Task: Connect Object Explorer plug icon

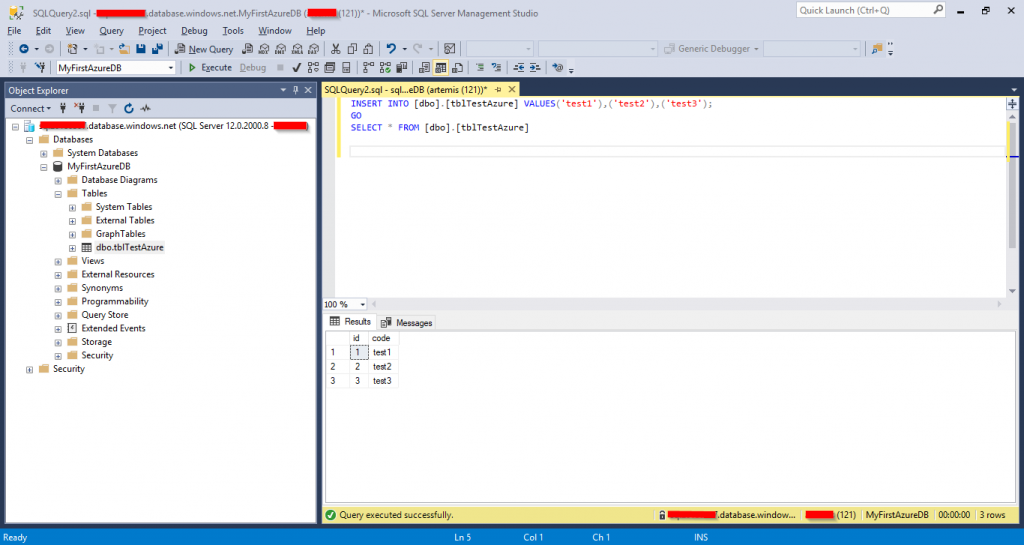Action: tap(63, 108)
